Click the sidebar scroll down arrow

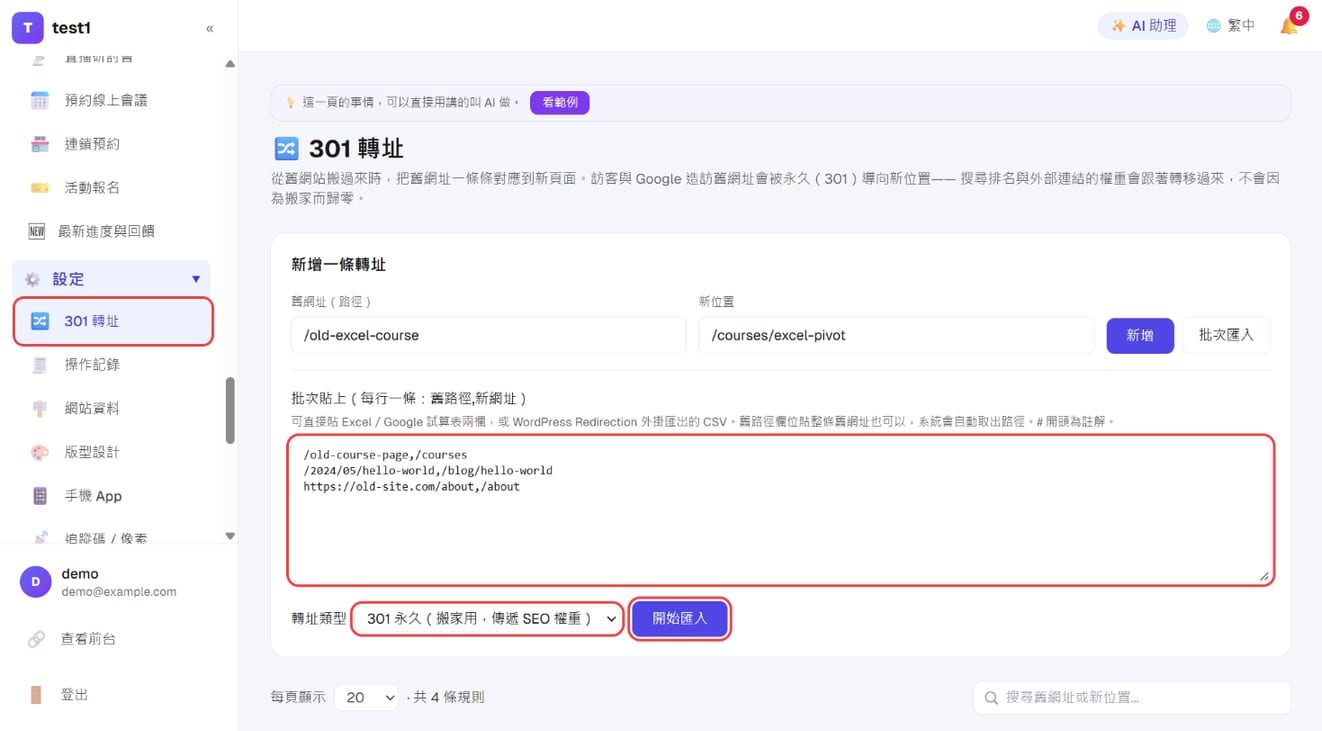pyautogui.click(x=230, y=536)
